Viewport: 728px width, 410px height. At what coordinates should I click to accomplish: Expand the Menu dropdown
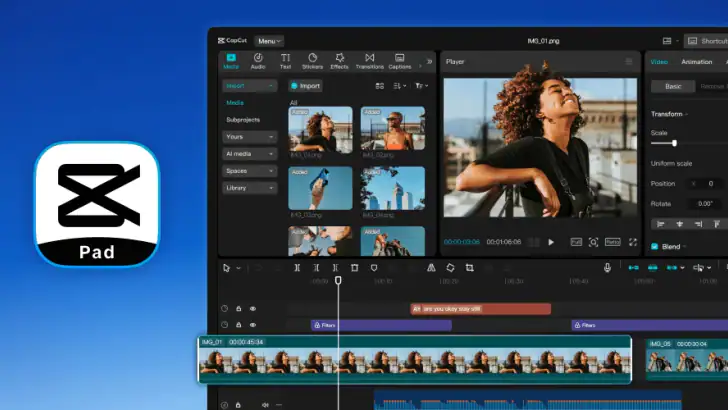269,41
